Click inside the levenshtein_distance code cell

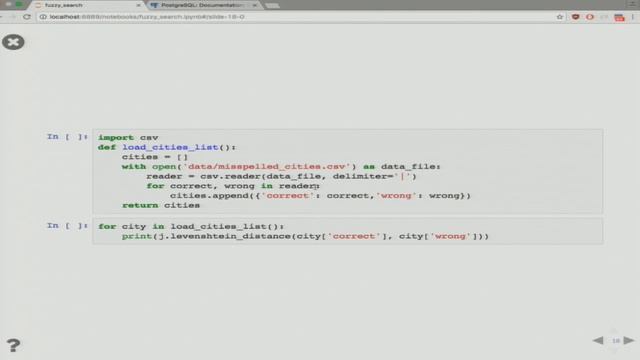(x=348, y=231)
